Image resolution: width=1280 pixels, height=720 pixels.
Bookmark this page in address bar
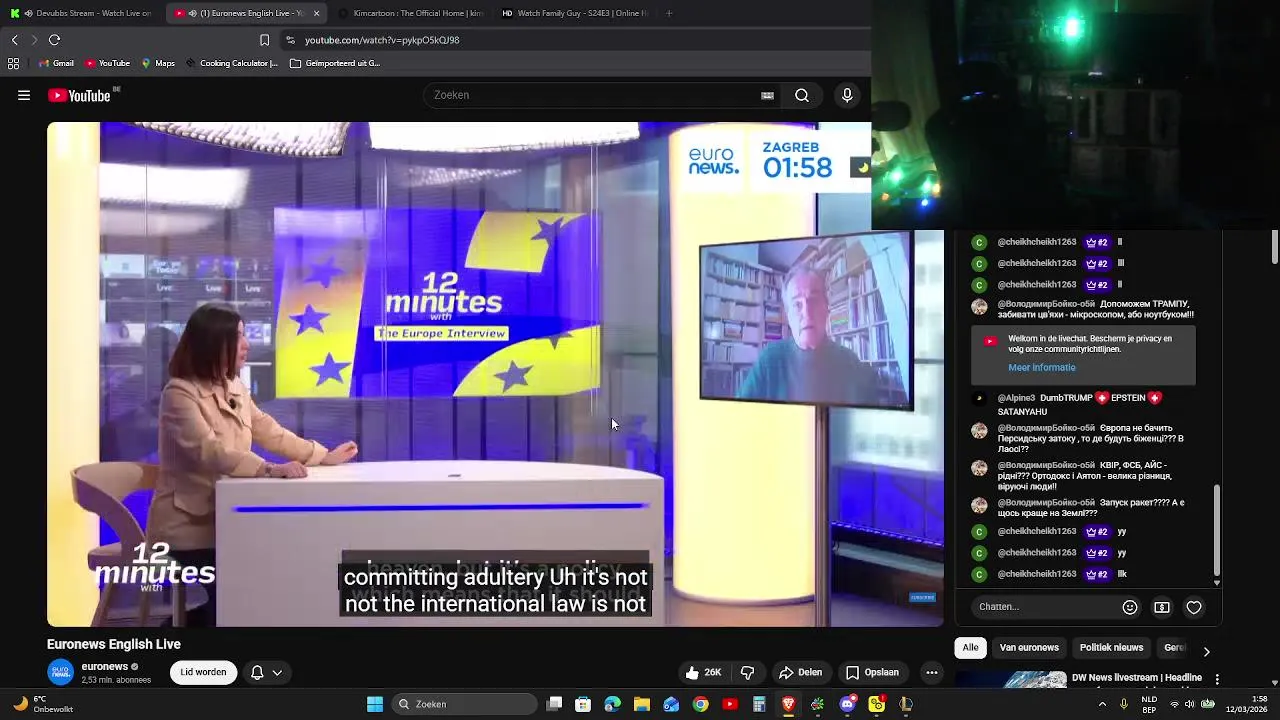coord(264,40)
